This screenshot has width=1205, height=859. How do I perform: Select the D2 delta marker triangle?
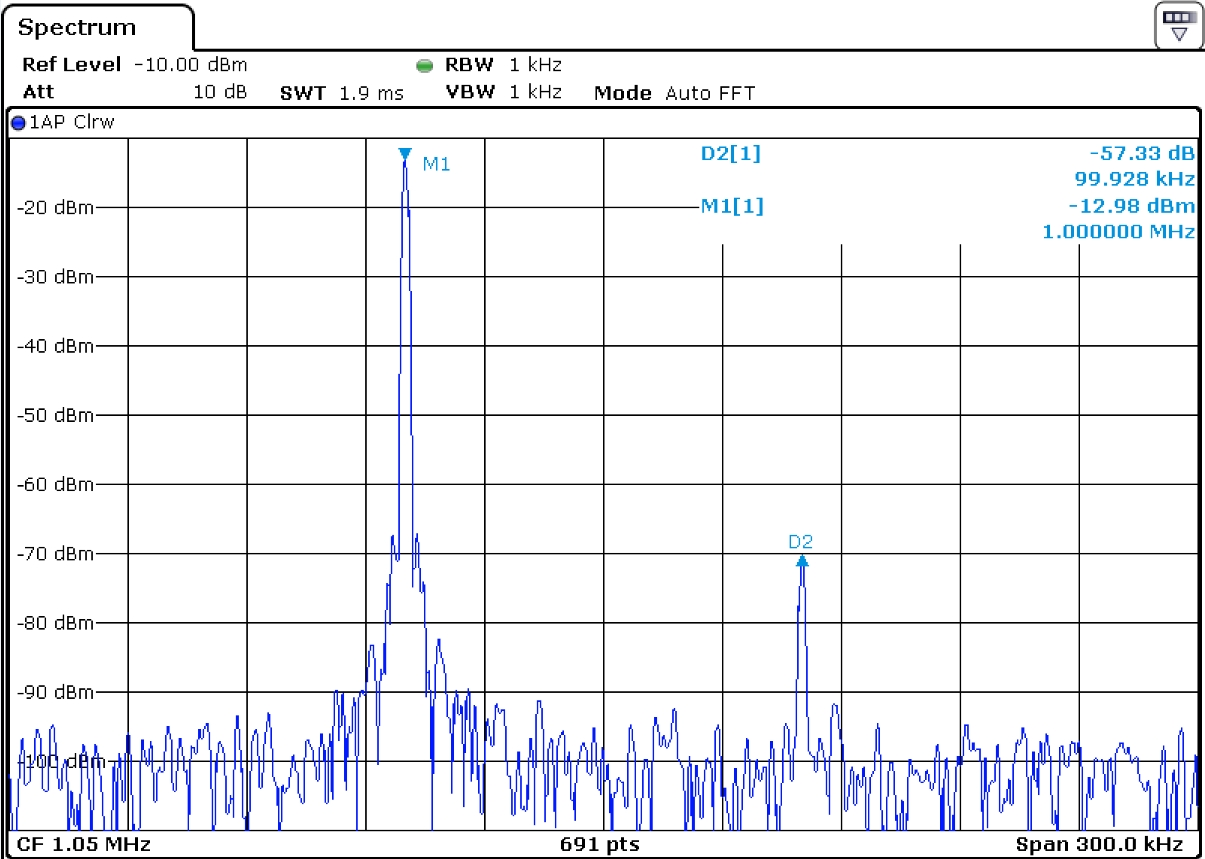801,561
